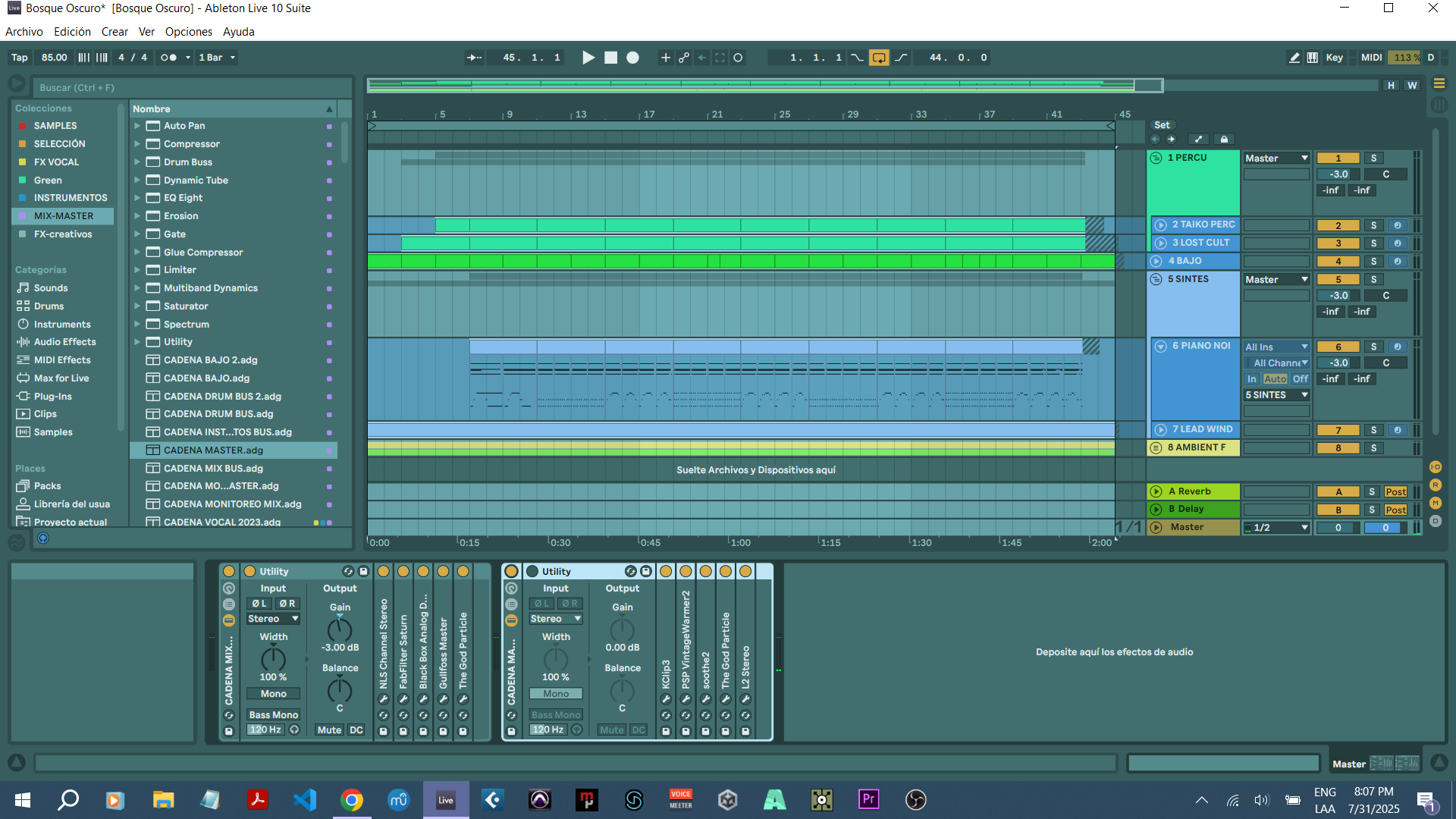Click the Stop button in transport
This screenshot has width=1456, height=819.
(x=610, y=58)
